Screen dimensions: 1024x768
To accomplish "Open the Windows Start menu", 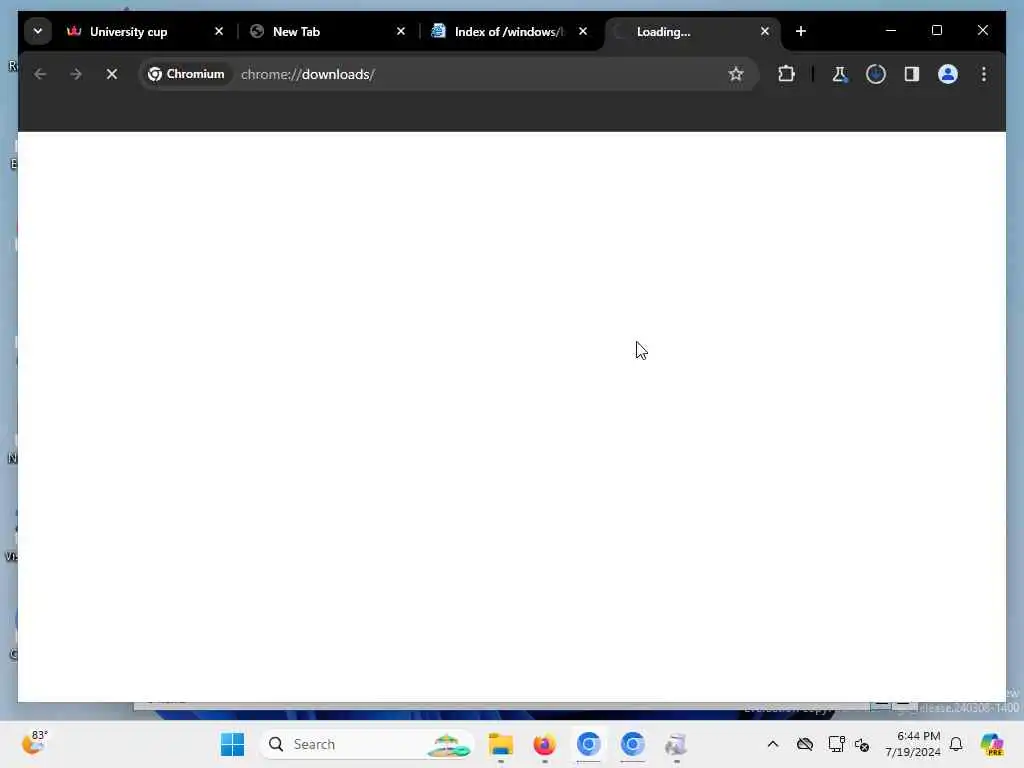I will pos(232,744).
